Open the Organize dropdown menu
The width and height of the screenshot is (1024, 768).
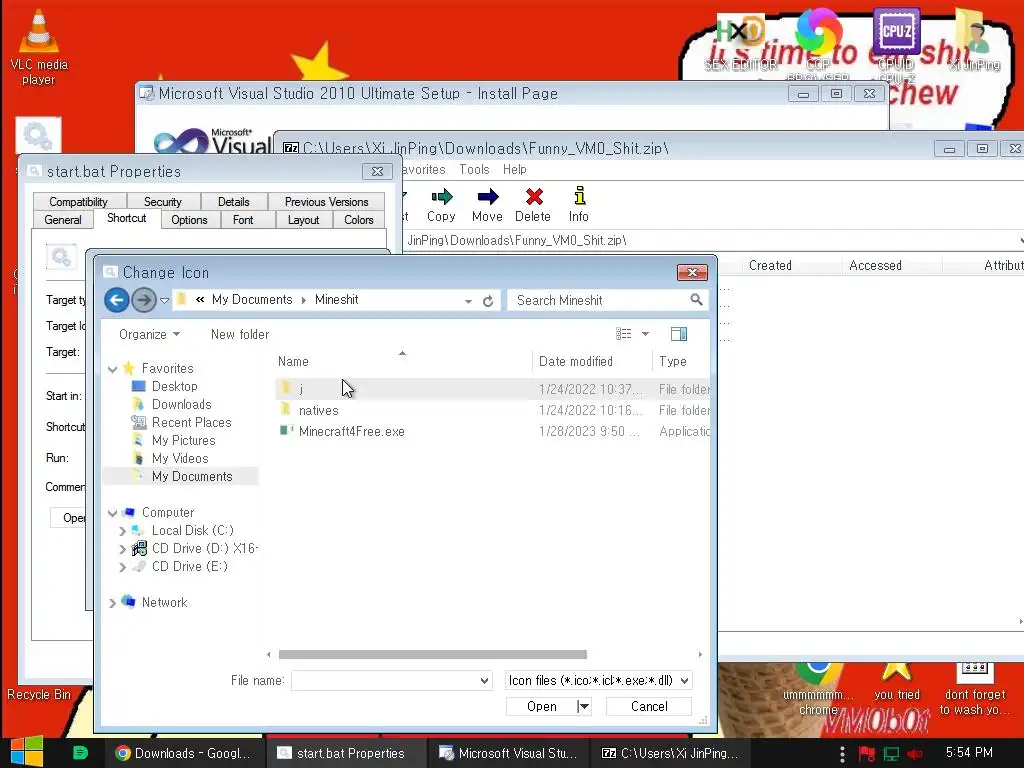[149, 334]
